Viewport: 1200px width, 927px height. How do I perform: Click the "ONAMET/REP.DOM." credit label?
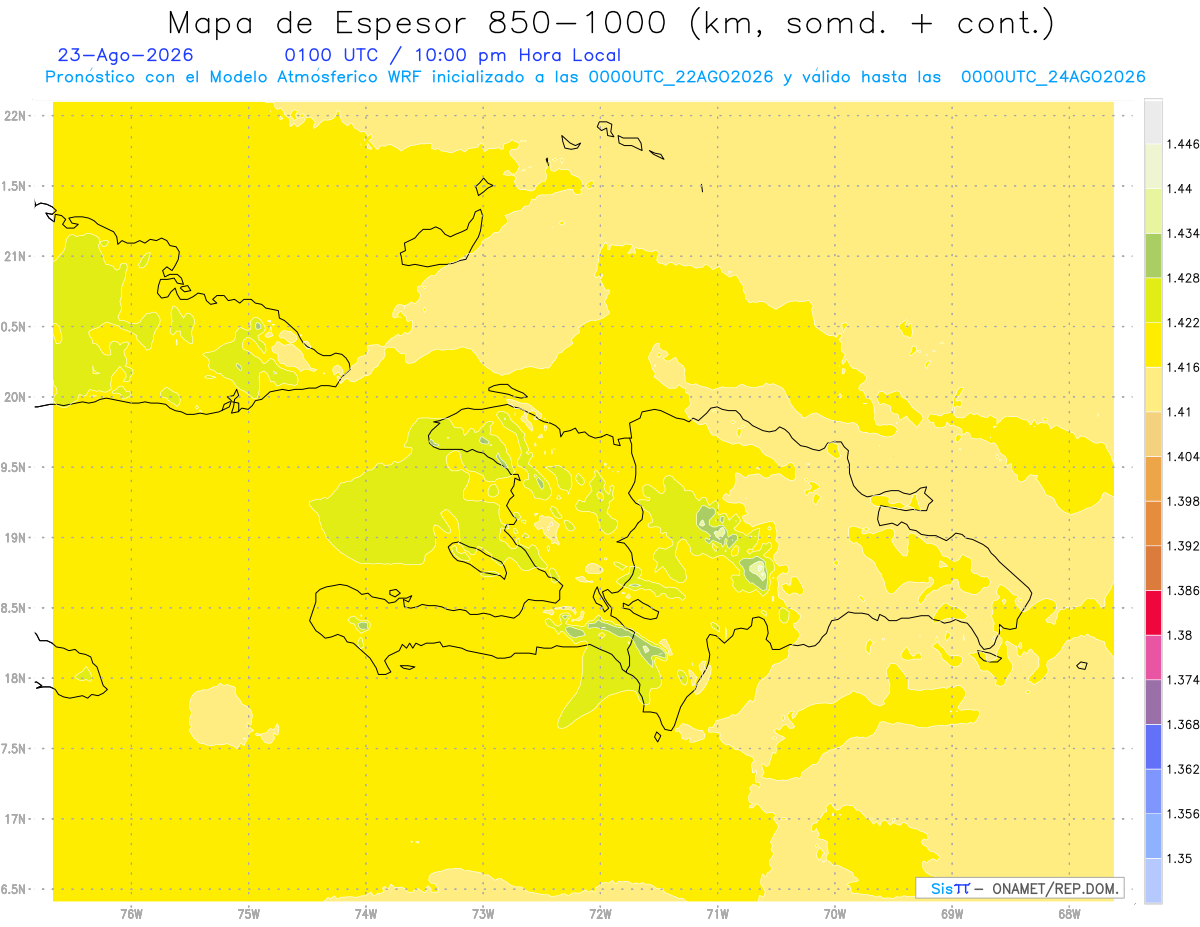click(1055, 888)
